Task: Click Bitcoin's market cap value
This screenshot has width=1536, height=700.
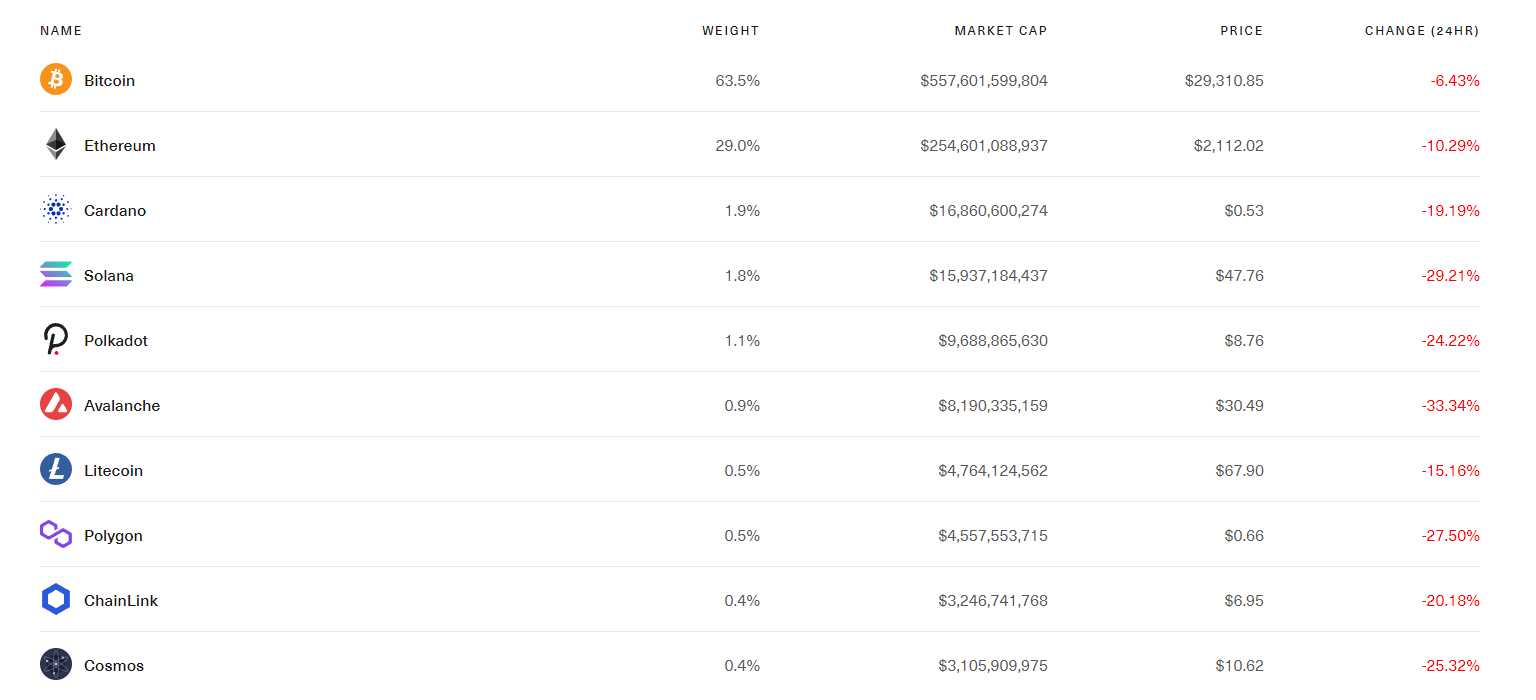Action: coord(984,81)
